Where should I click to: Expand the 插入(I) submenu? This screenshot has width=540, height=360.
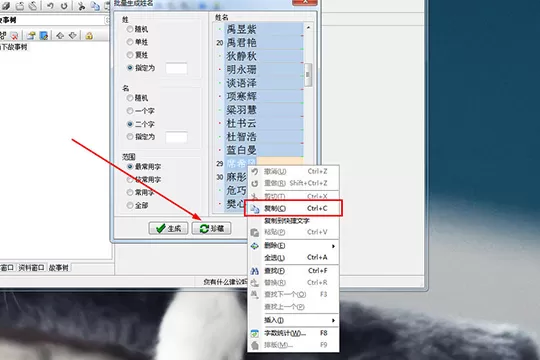pyautogui.click(x=293, y=320)
